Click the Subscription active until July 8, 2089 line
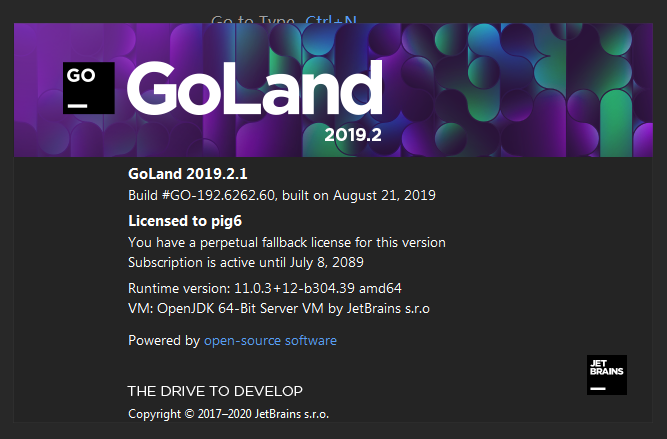The height and width of the screenshot is (439, 667). click(246, 262)
